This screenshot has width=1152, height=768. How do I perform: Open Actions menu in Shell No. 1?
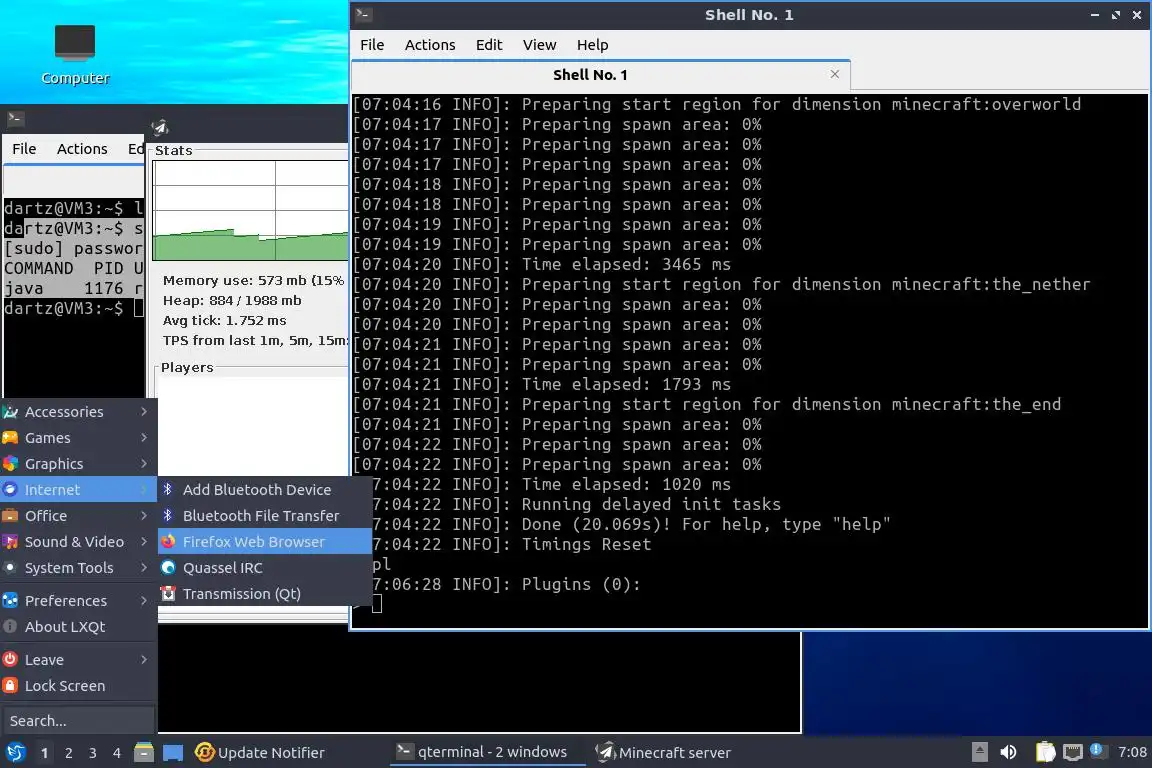coord(430,45)
